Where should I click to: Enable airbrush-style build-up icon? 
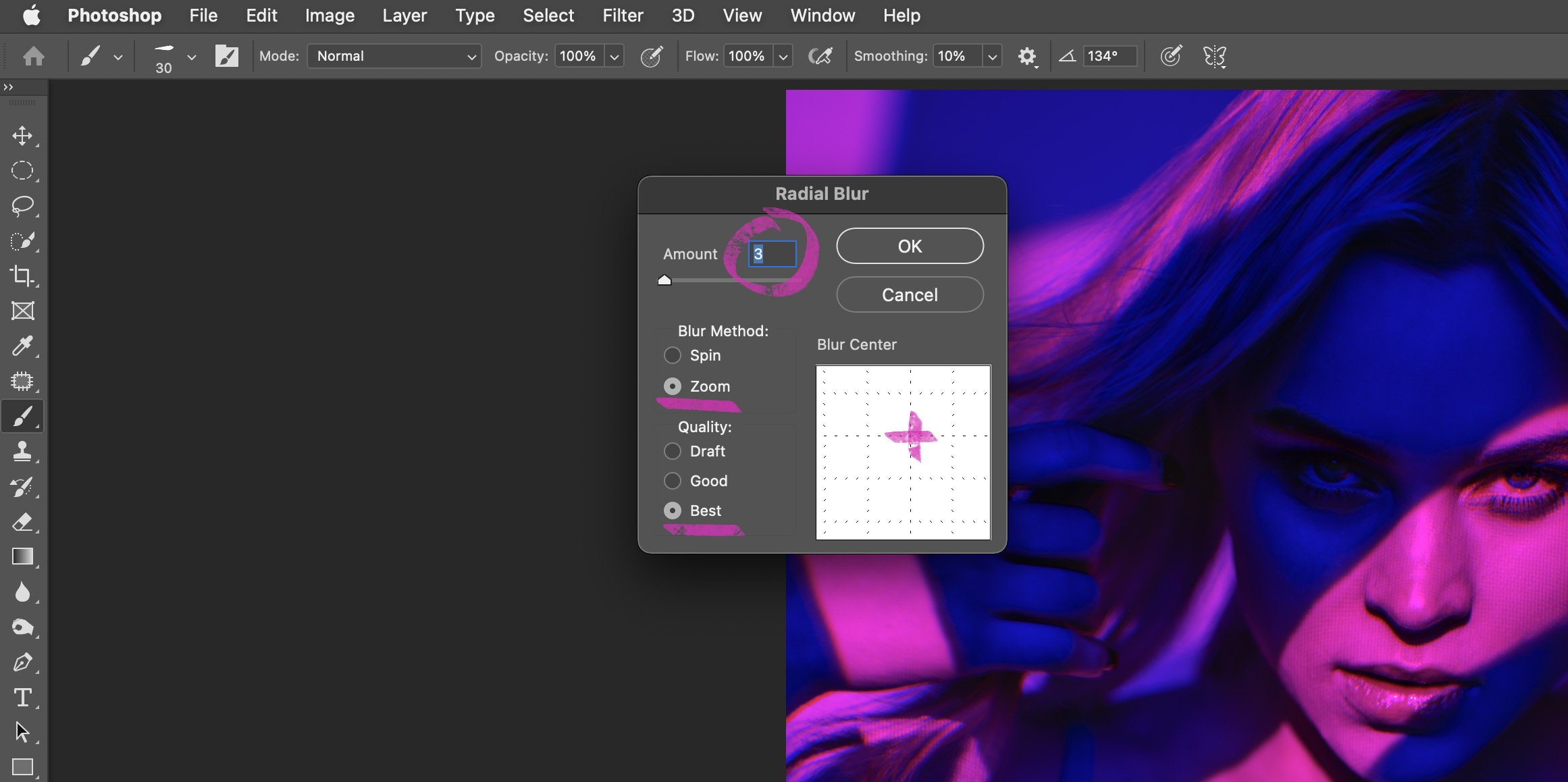820,56
